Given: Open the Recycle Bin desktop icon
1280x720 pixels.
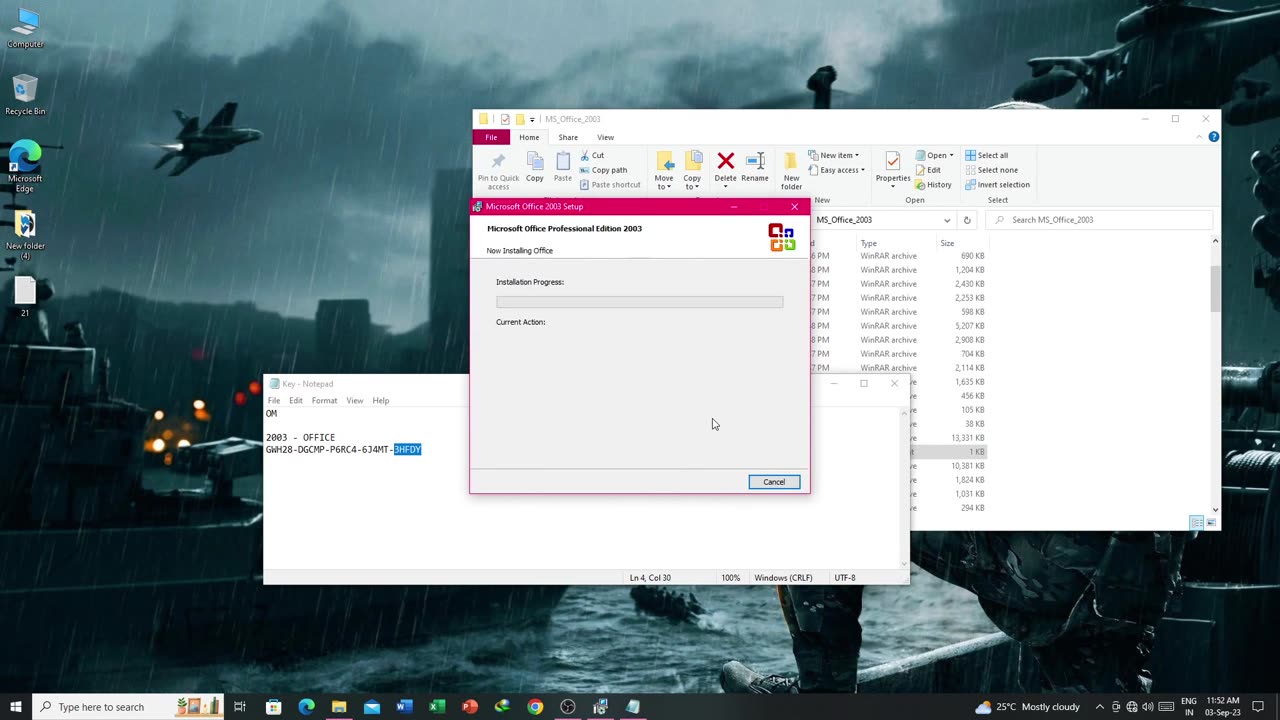Looking at the screenshot, I should [x=25, y=95].
